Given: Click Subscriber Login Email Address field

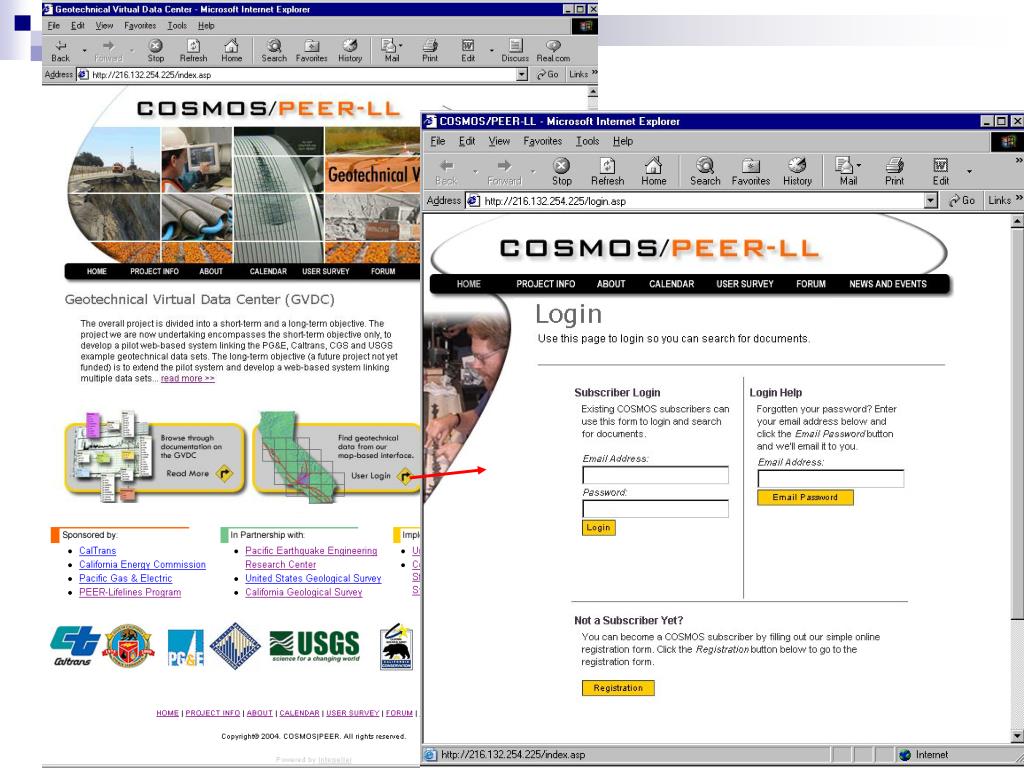Looking at the screenshot, I should pos(655,475).
